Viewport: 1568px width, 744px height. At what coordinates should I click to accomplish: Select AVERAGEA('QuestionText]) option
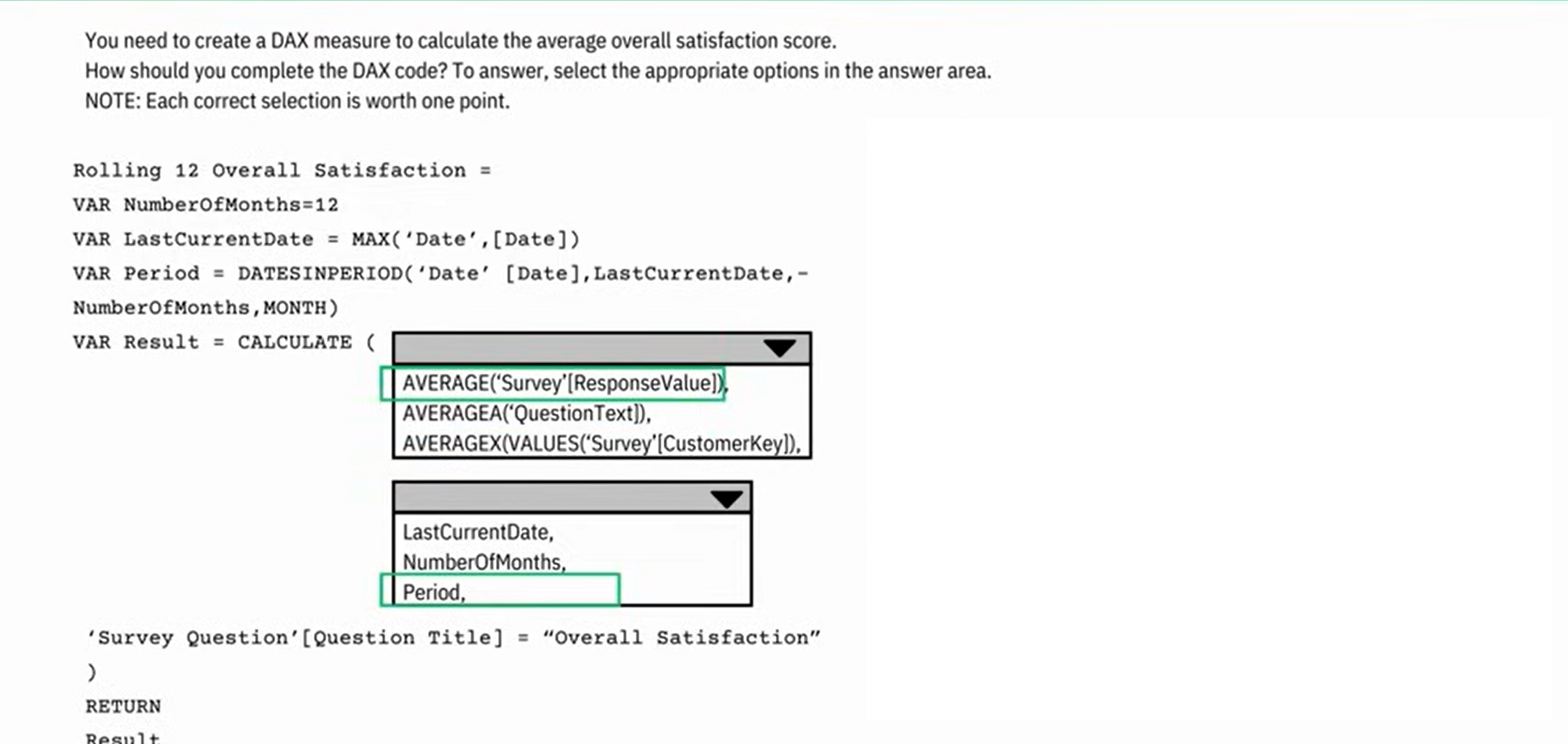click(x=526, y=414)
